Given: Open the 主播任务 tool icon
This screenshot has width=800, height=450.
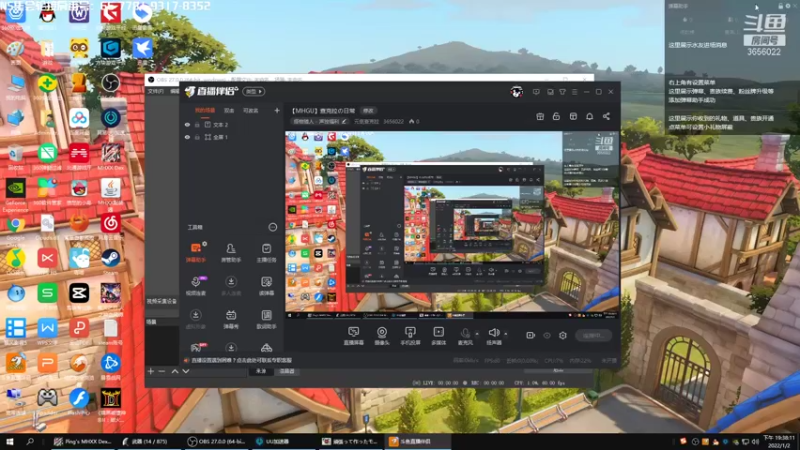Looking at the screenshot, I should tap(266, 252).
